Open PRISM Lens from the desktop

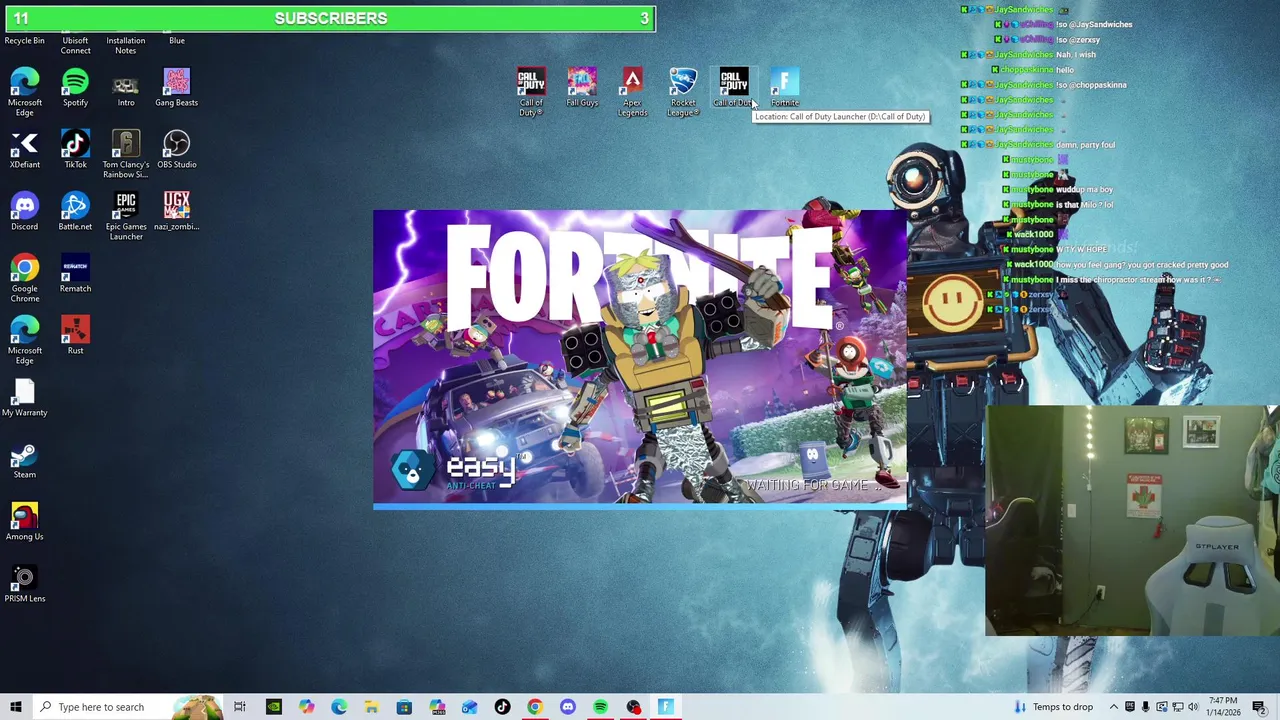tap(25, 584)
